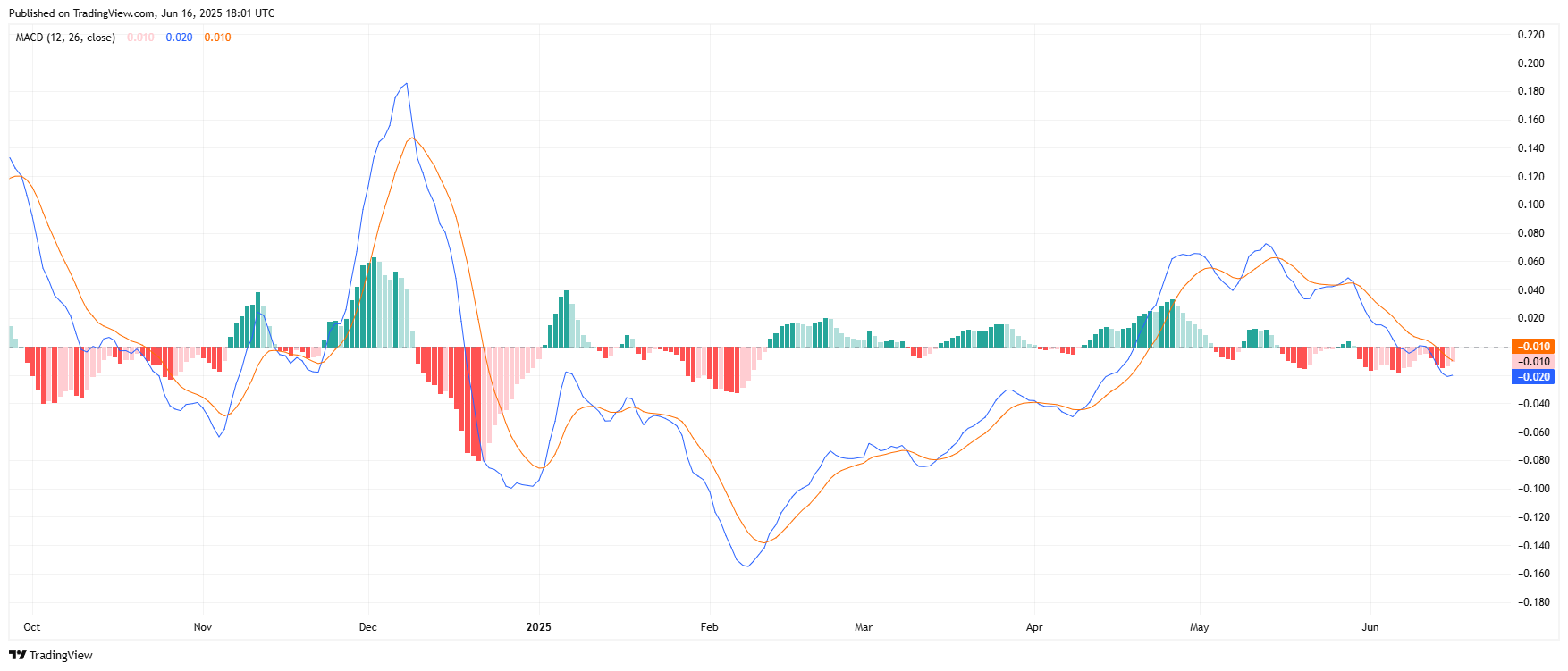This screenshot has width=1568, height=671.
Task: Click the Mar label on time axis
Action: click(864, 627)
